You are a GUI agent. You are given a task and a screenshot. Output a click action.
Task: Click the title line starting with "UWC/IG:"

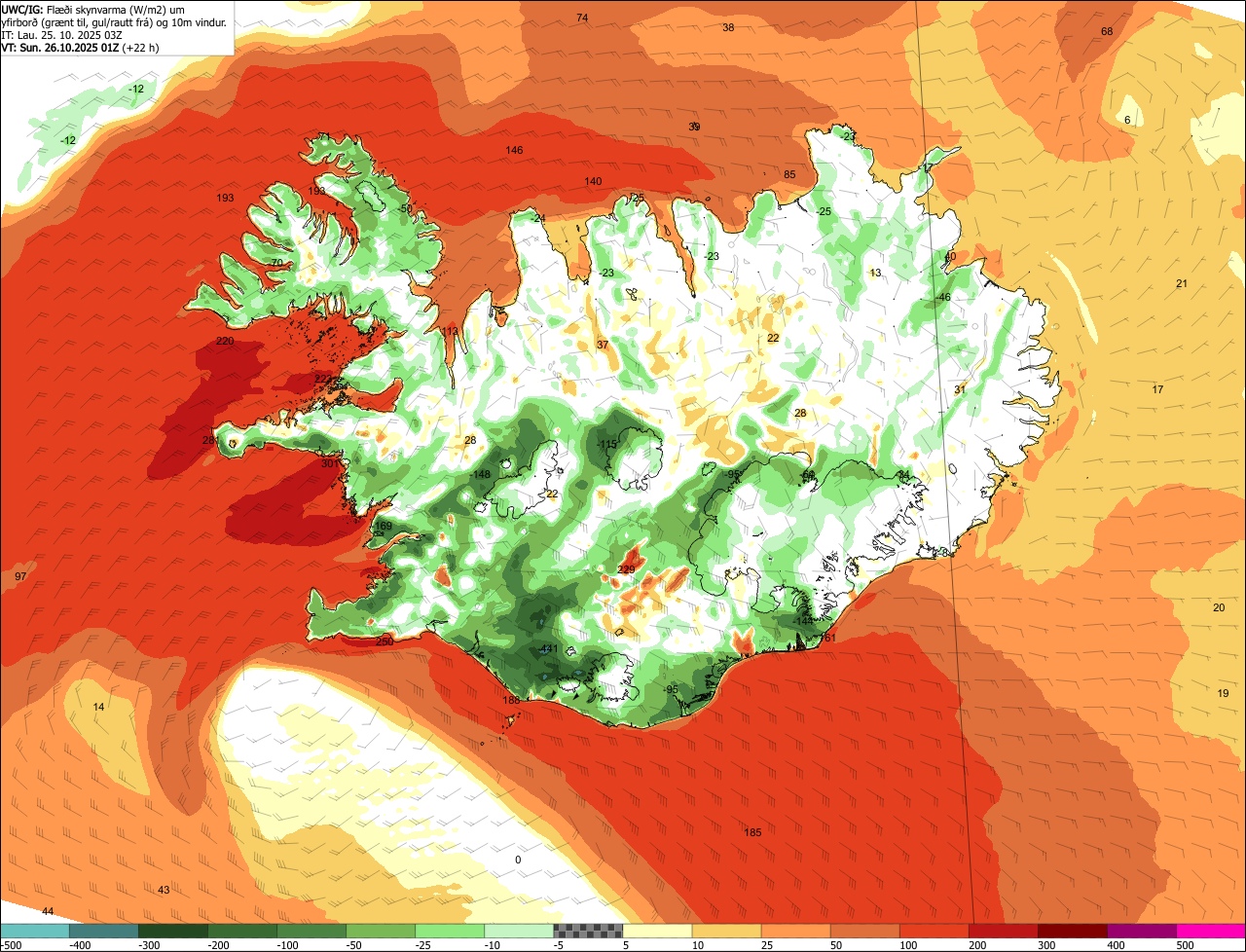pos(93,9)
